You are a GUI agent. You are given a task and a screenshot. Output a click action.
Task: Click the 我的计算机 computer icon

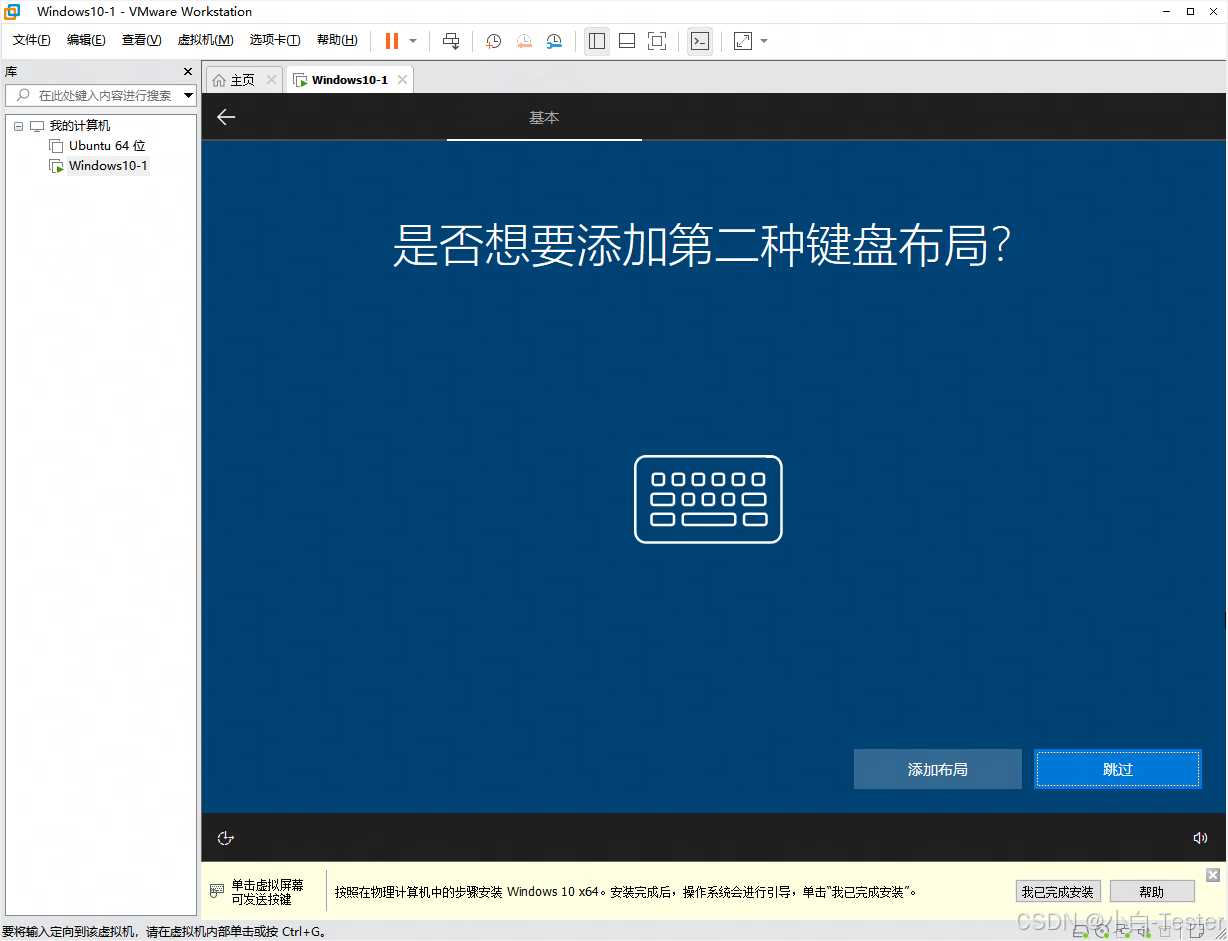pyautogui.click(x=37, y=126)
